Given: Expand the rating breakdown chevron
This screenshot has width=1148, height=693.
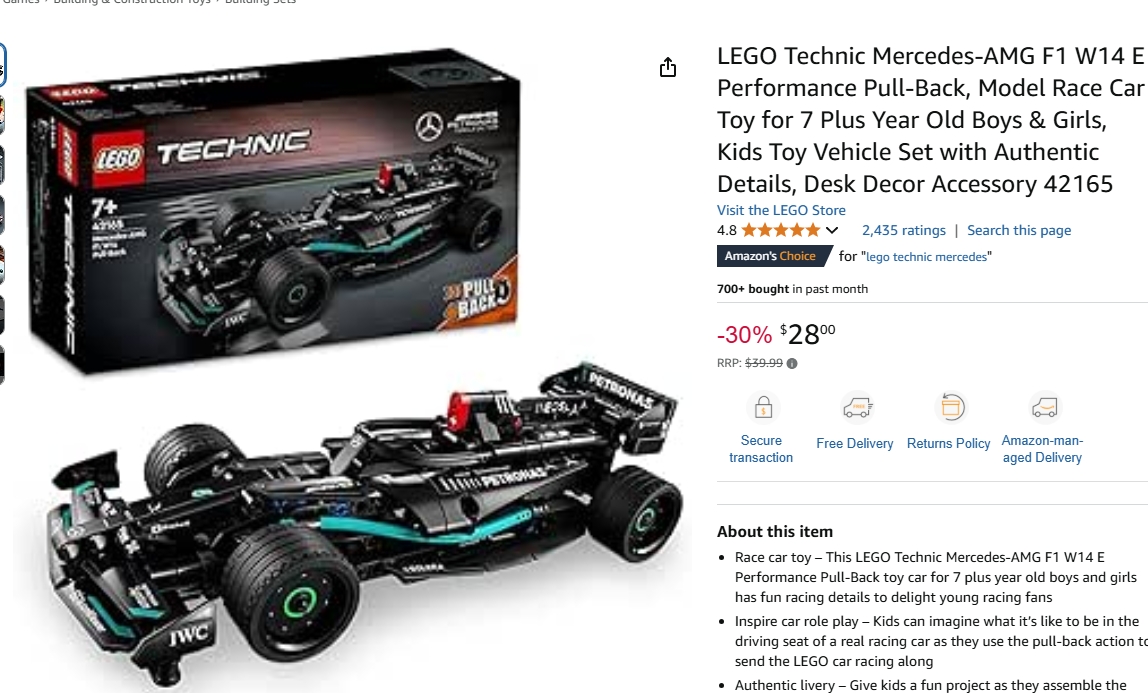Looking at the screenshot, I should coord(832,231).
